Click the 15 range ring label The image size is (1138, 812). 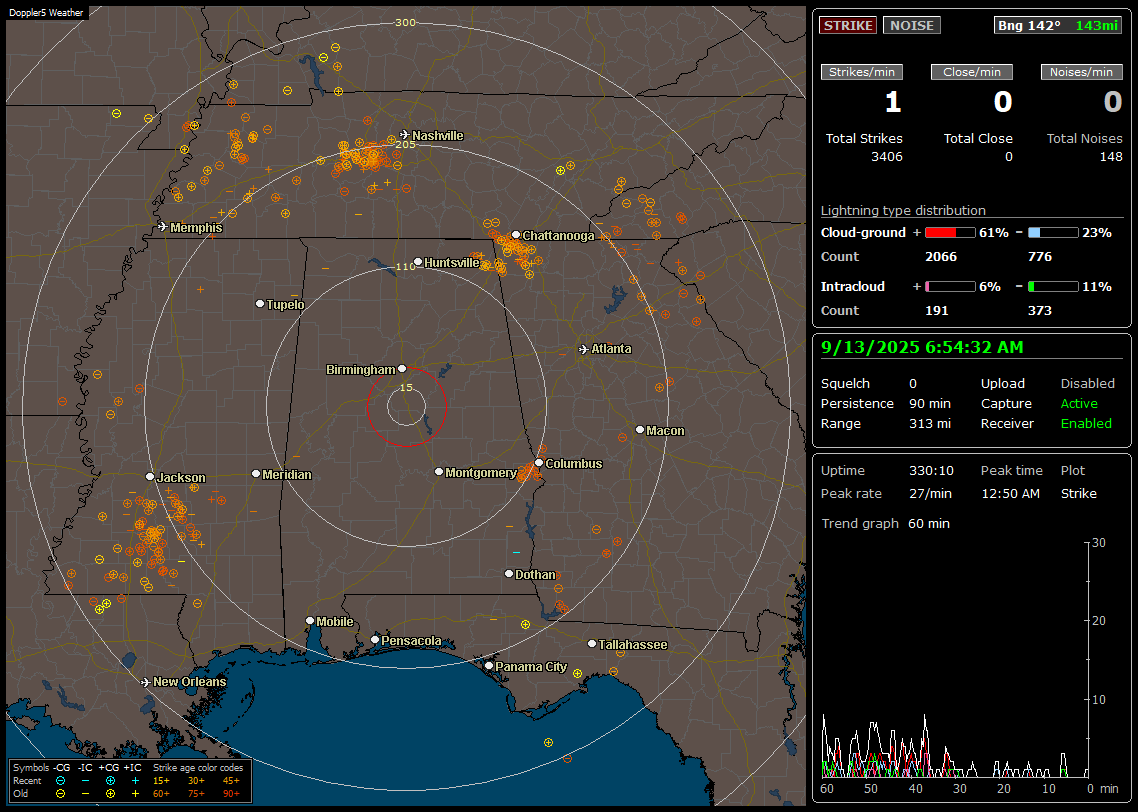(406, 387)
